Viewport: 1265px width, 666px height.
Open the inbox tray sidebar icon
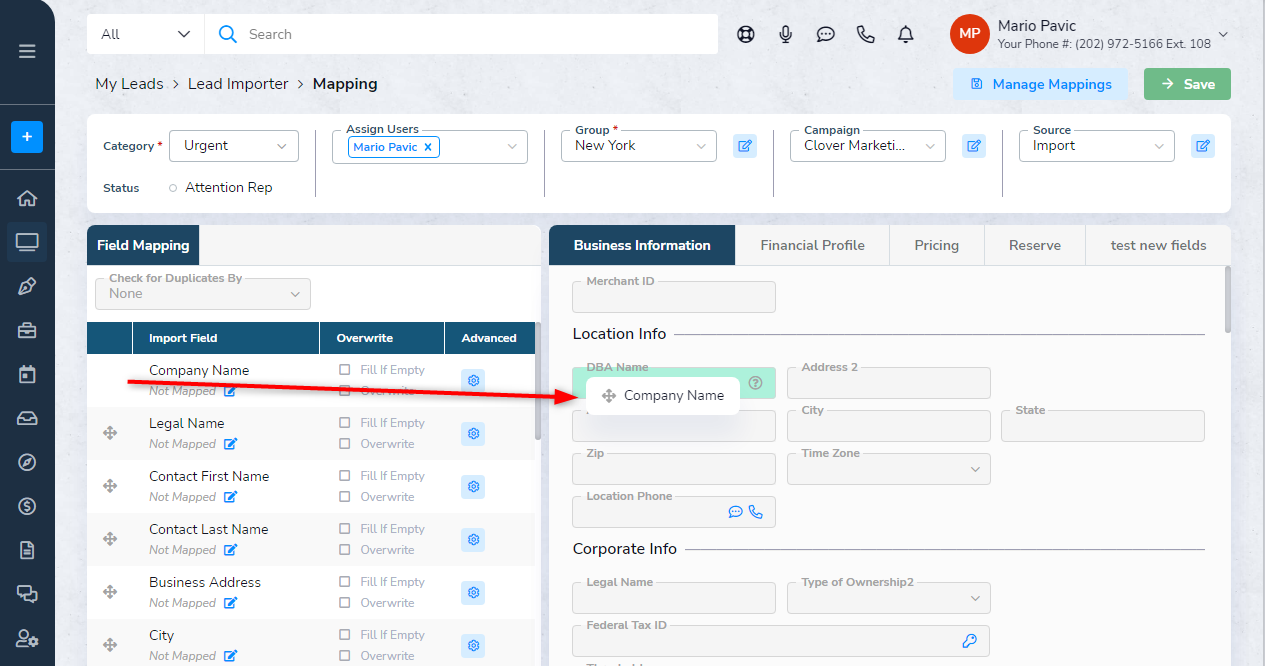point(27,418)
